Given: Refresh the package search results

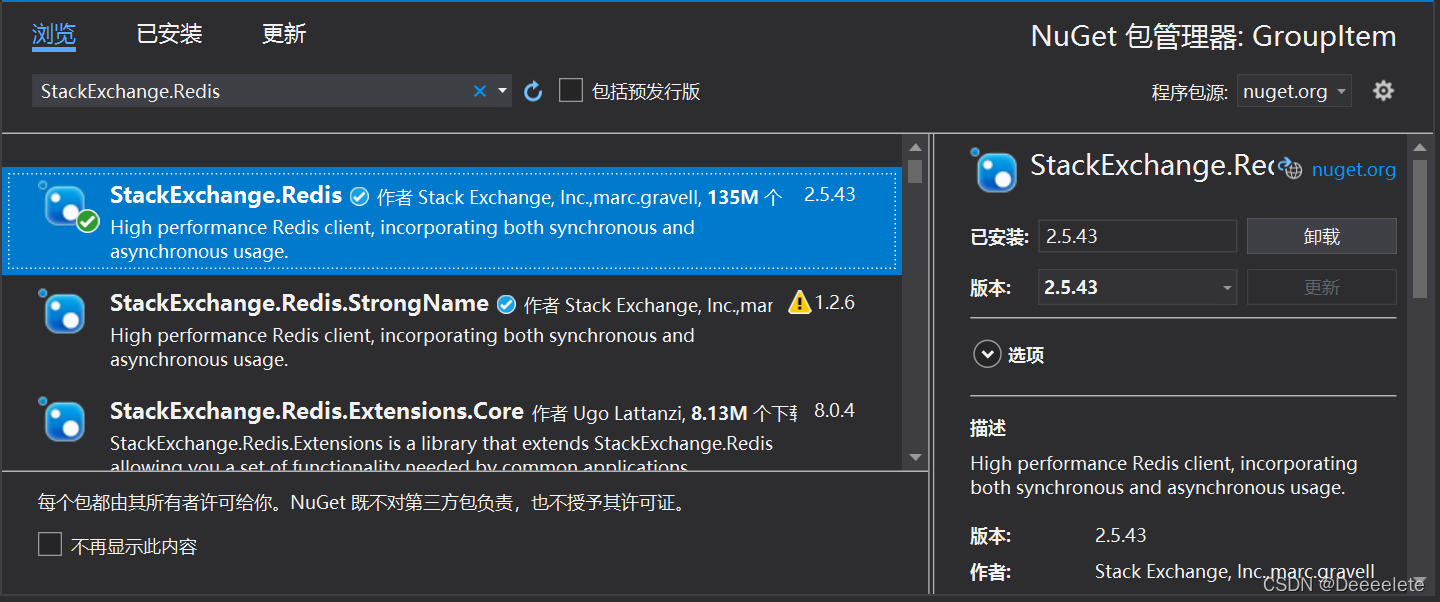Looking at the screenshot, I should tap(533, 91).
